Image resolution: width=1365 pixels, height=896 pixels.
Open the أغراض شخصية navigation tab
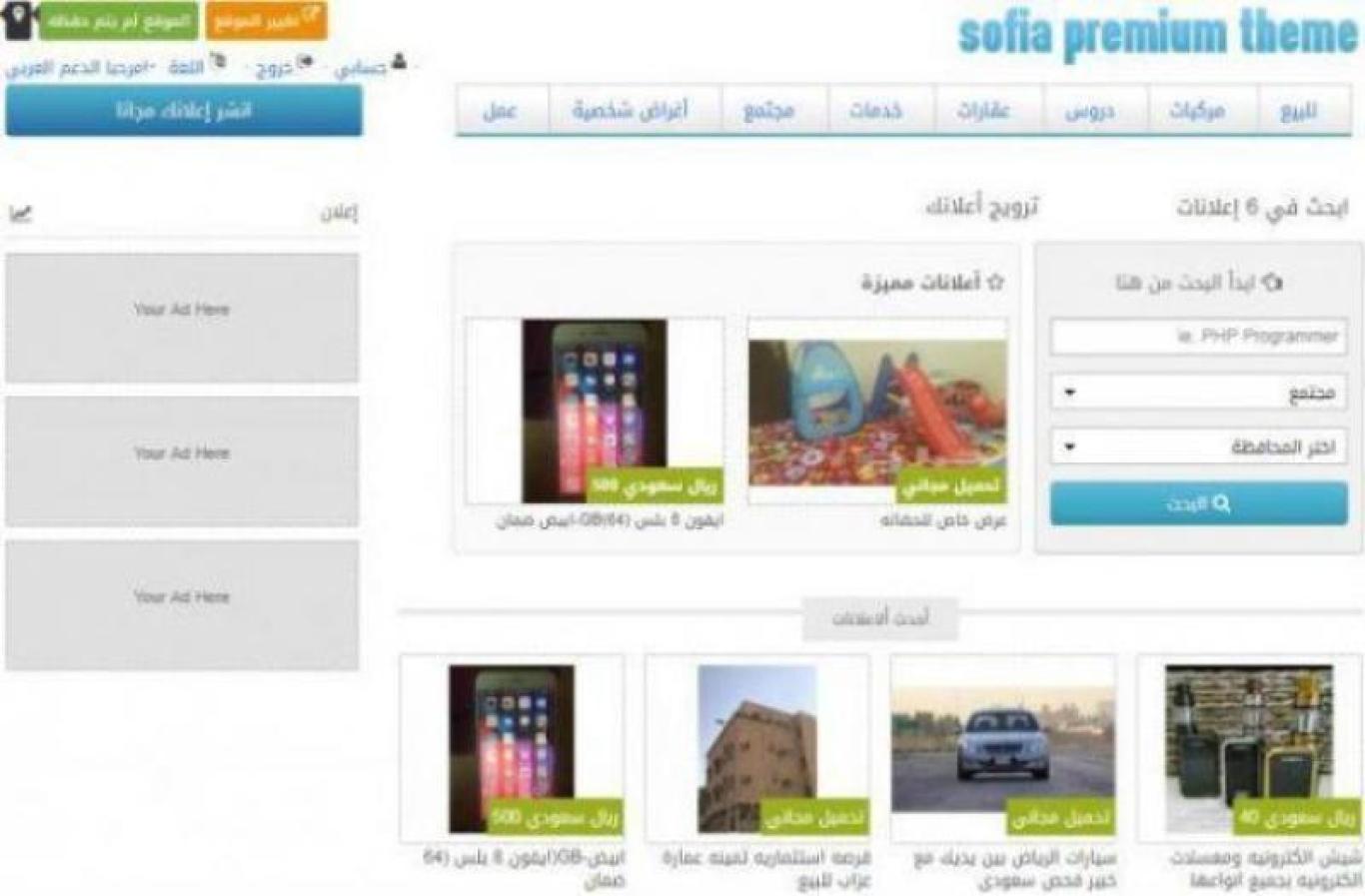(x=630, y=110)
